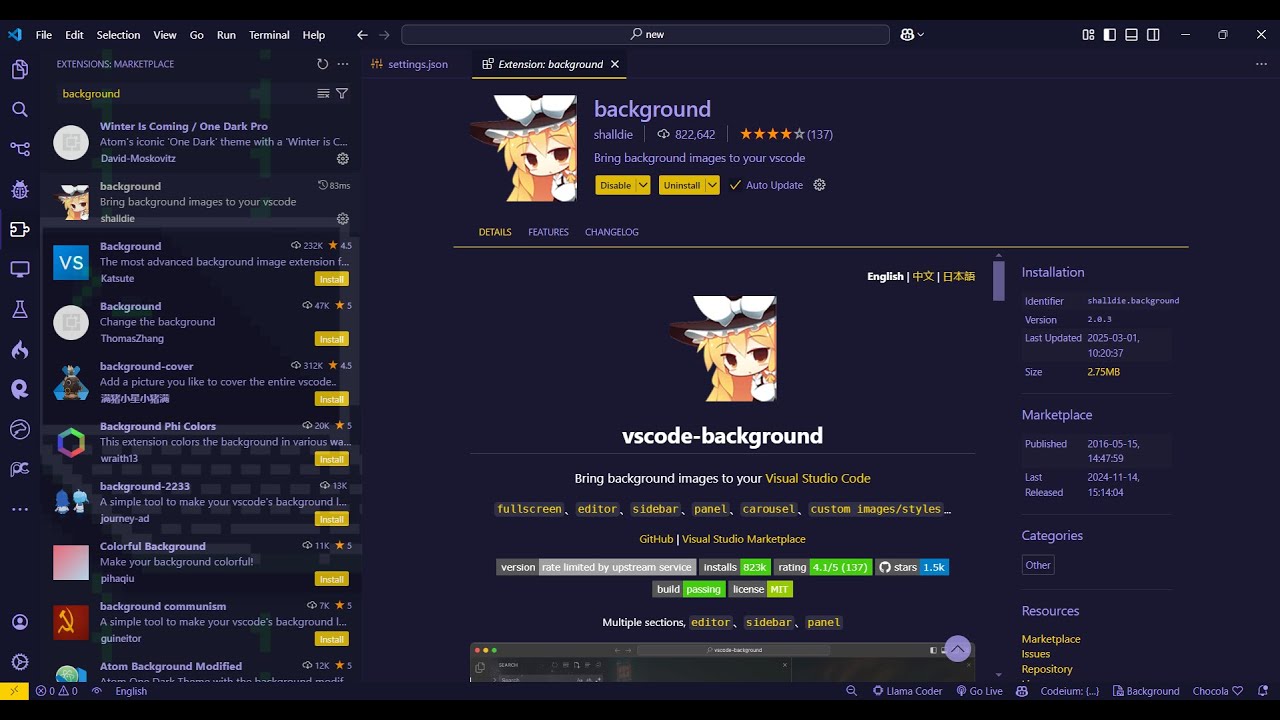Go forward with navigation arrow
1280x720 pixels.
pos(384,34)
